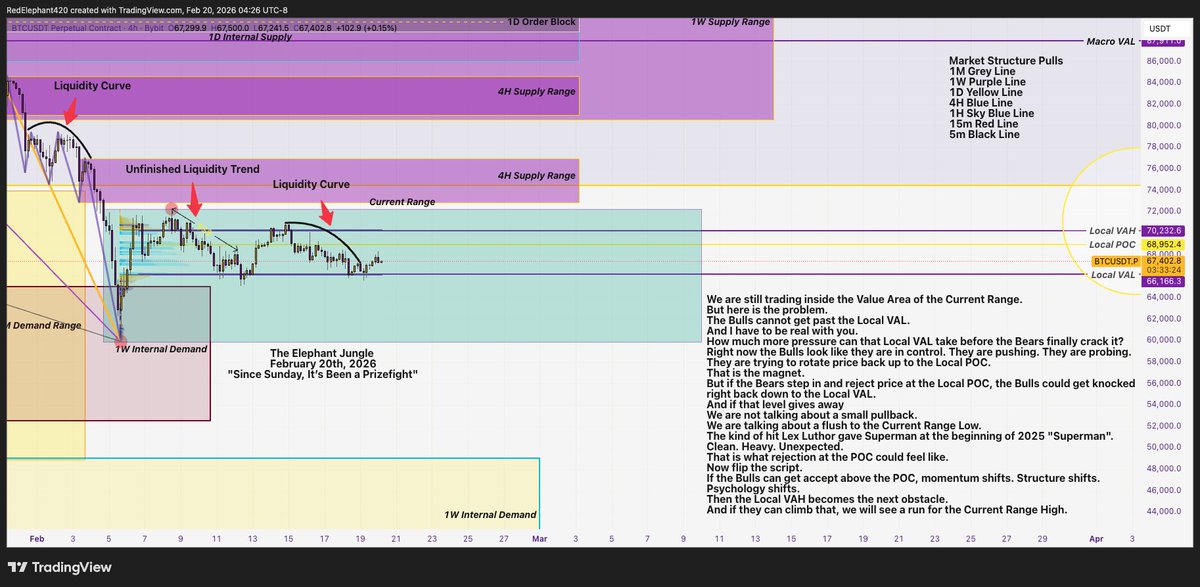1200x587 pixels.
Task: Click the 'Market Structure Pulls' heading text
Action: [x=1006, y=60]
